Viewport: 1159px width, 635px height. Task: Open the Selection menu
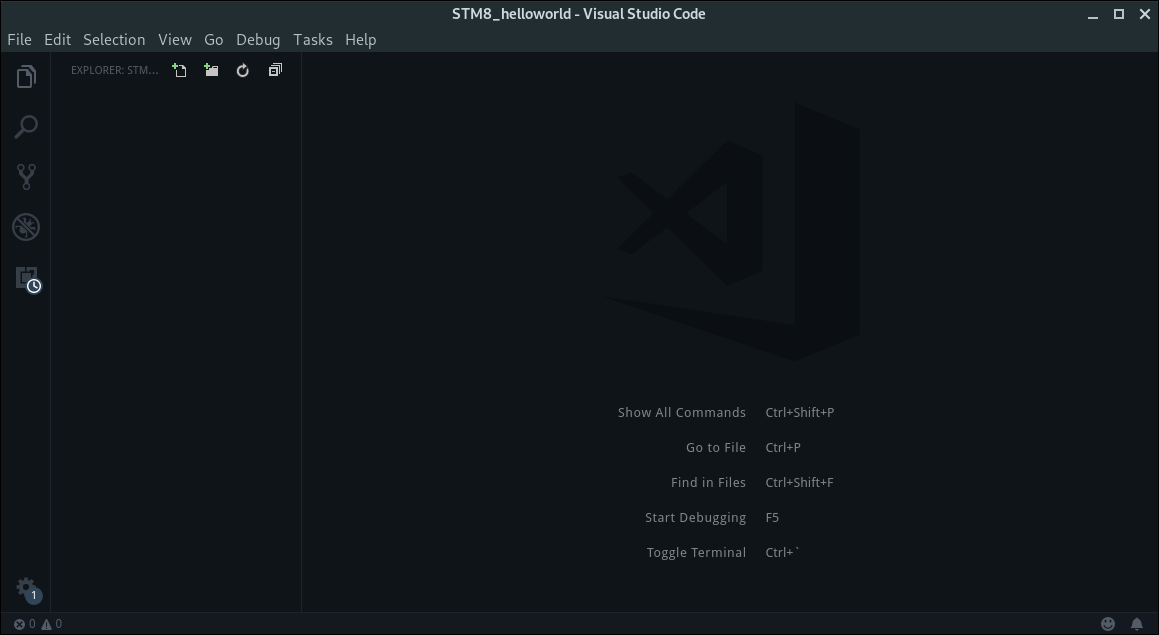pyautogui.click(x=114, y=40)
